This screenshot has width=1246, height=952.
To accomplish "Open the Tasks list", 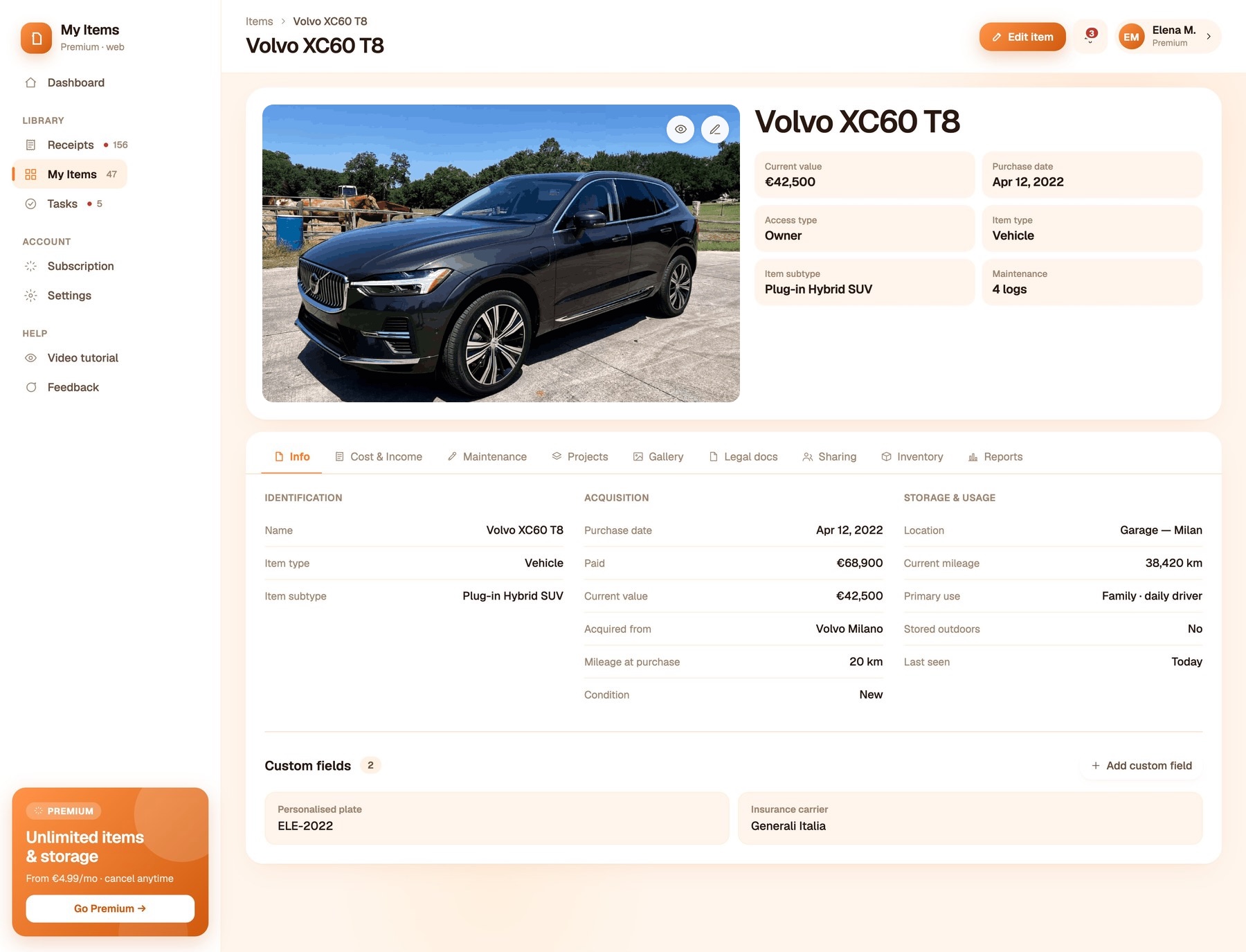I will (x=63, y=204).
